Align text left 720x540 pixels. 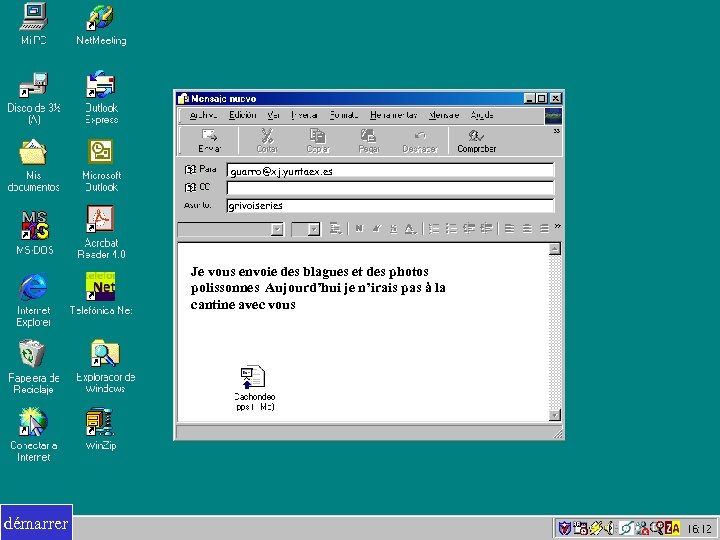[x=509, y=229]
